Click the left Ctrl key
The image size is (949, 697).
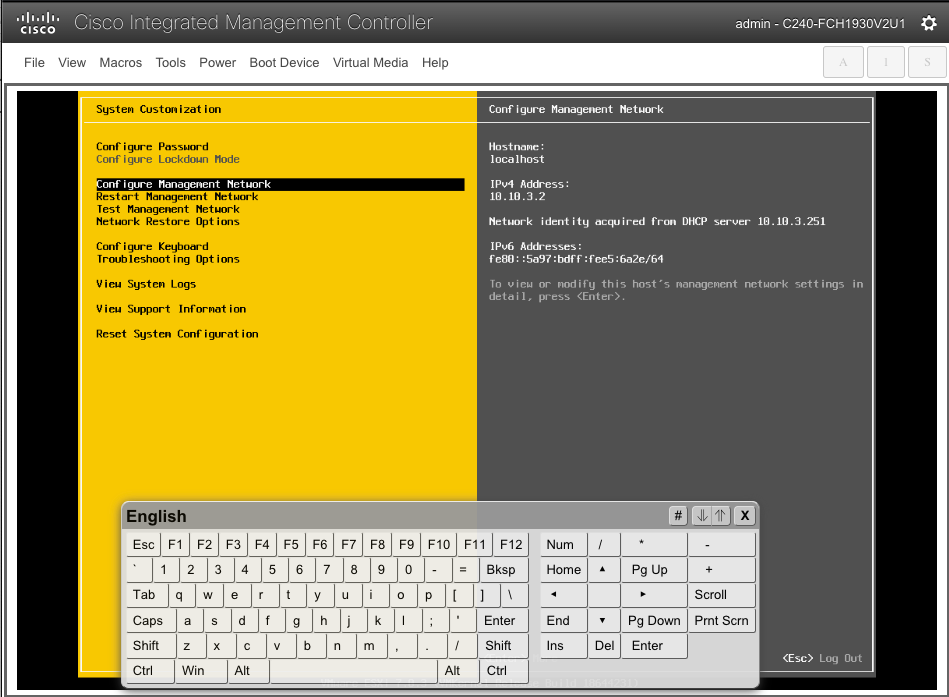149,670
